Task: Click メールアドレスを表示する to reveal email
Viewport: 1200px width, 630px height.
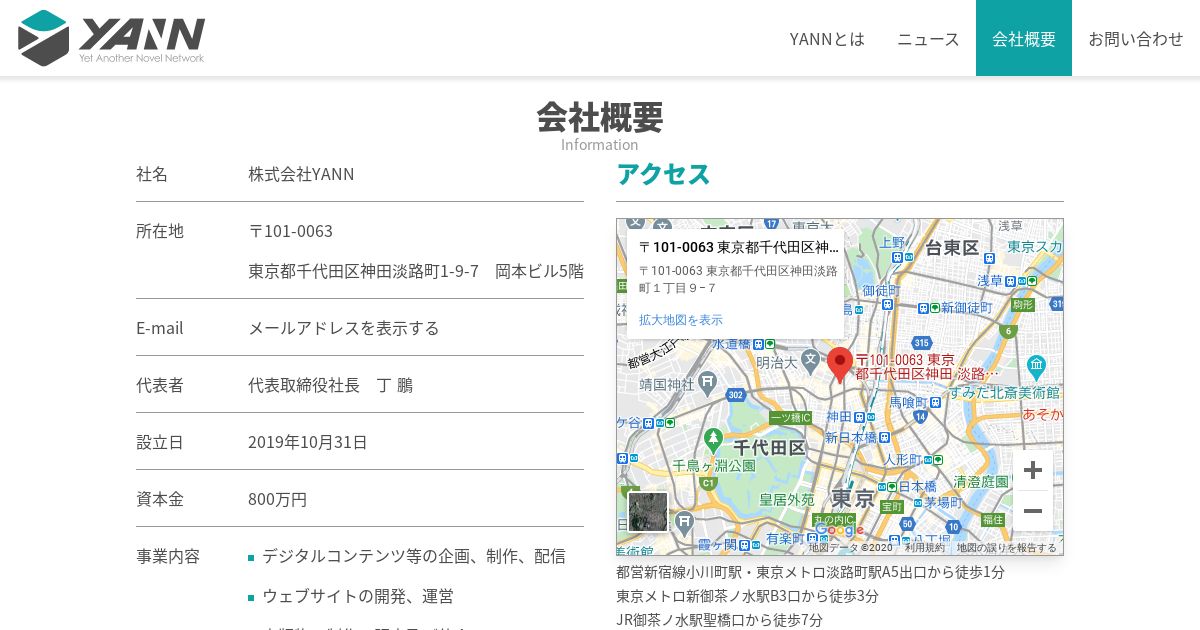Action: tap(344, 328)
